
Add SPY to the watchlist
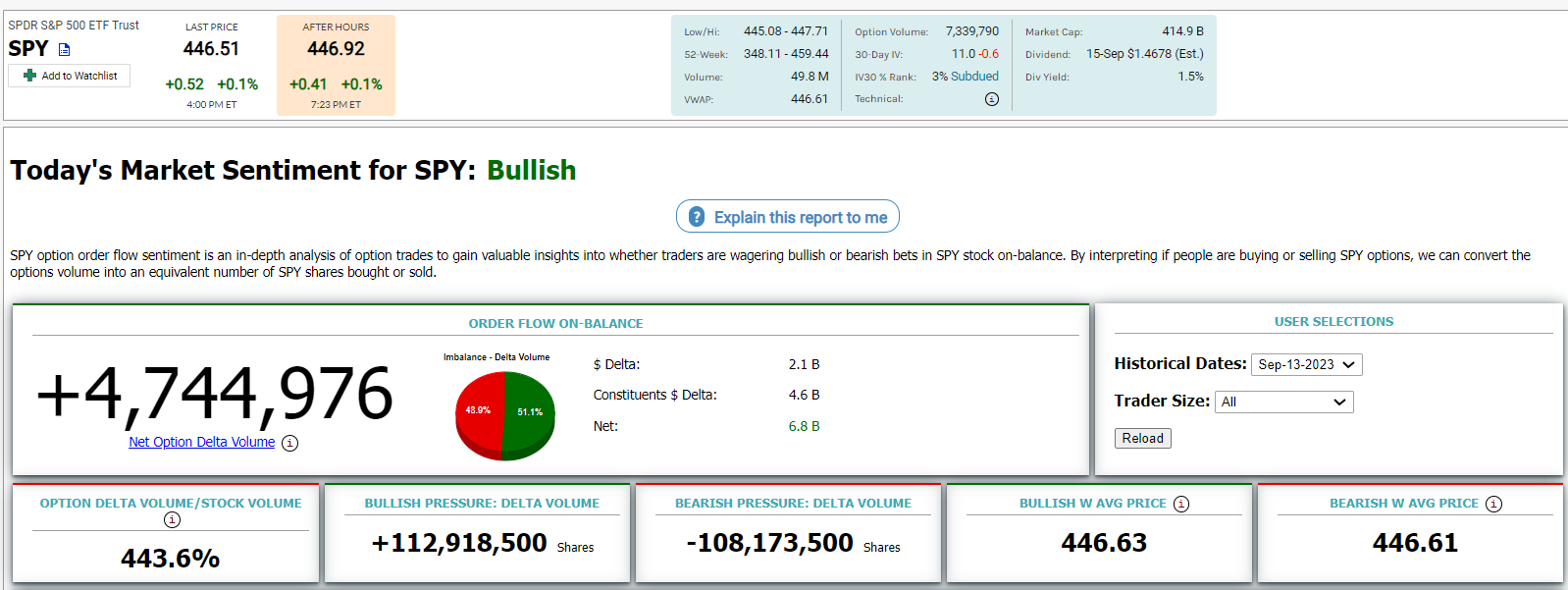click(x=70, y=76)
